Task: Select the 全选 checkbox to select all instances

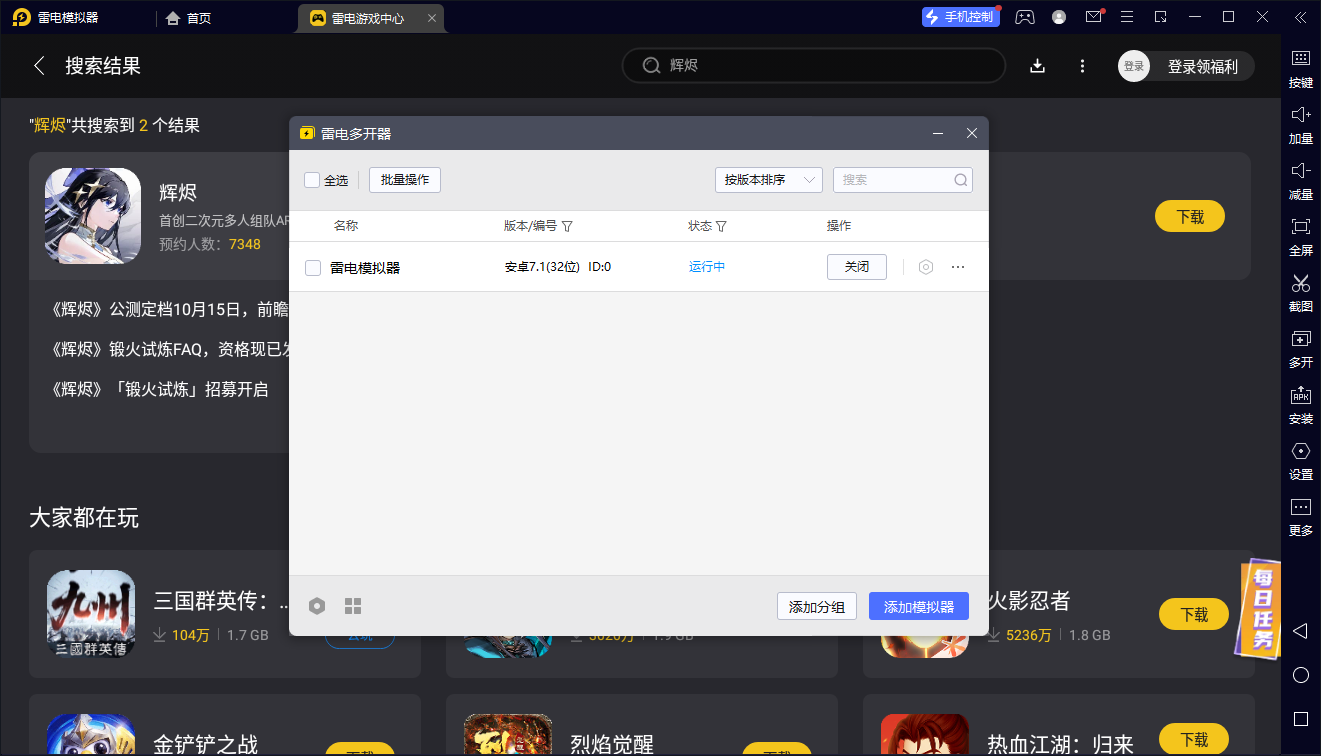Action: point(313,180)
